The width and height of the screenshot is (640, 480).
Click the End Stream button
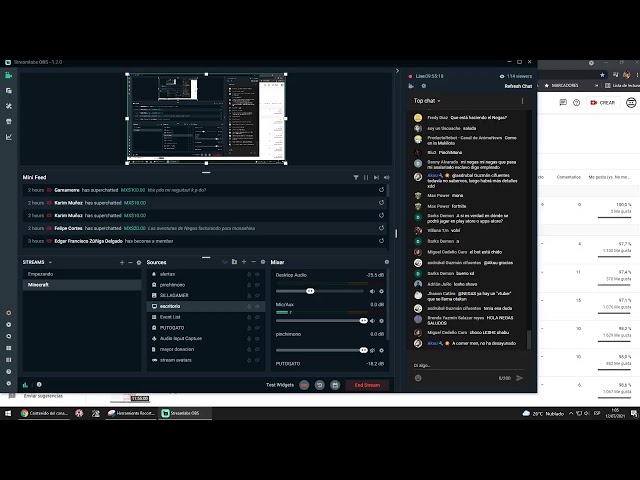pyautogui.click(x=367, y=385)
